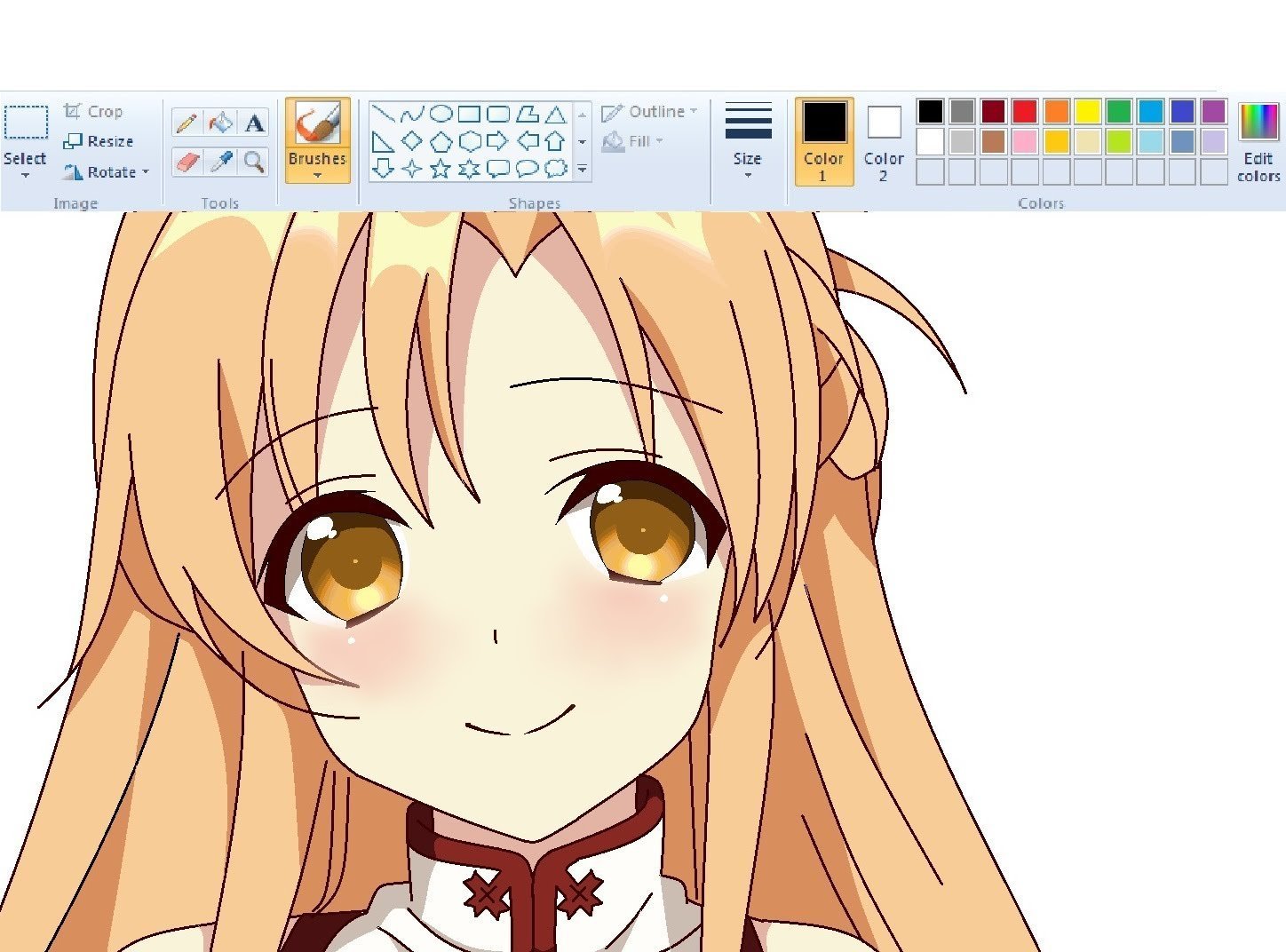Pick the straight Line shape
The image size is (1286, 952).
(383, 114)
